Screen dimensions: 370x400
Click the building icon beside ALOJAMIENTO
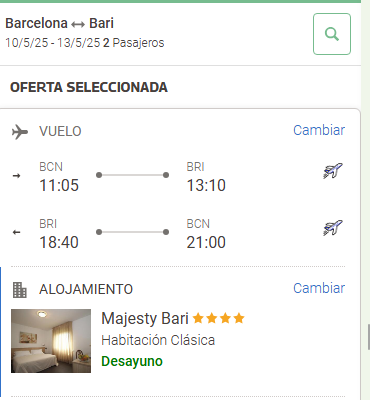tap(20, 290)
